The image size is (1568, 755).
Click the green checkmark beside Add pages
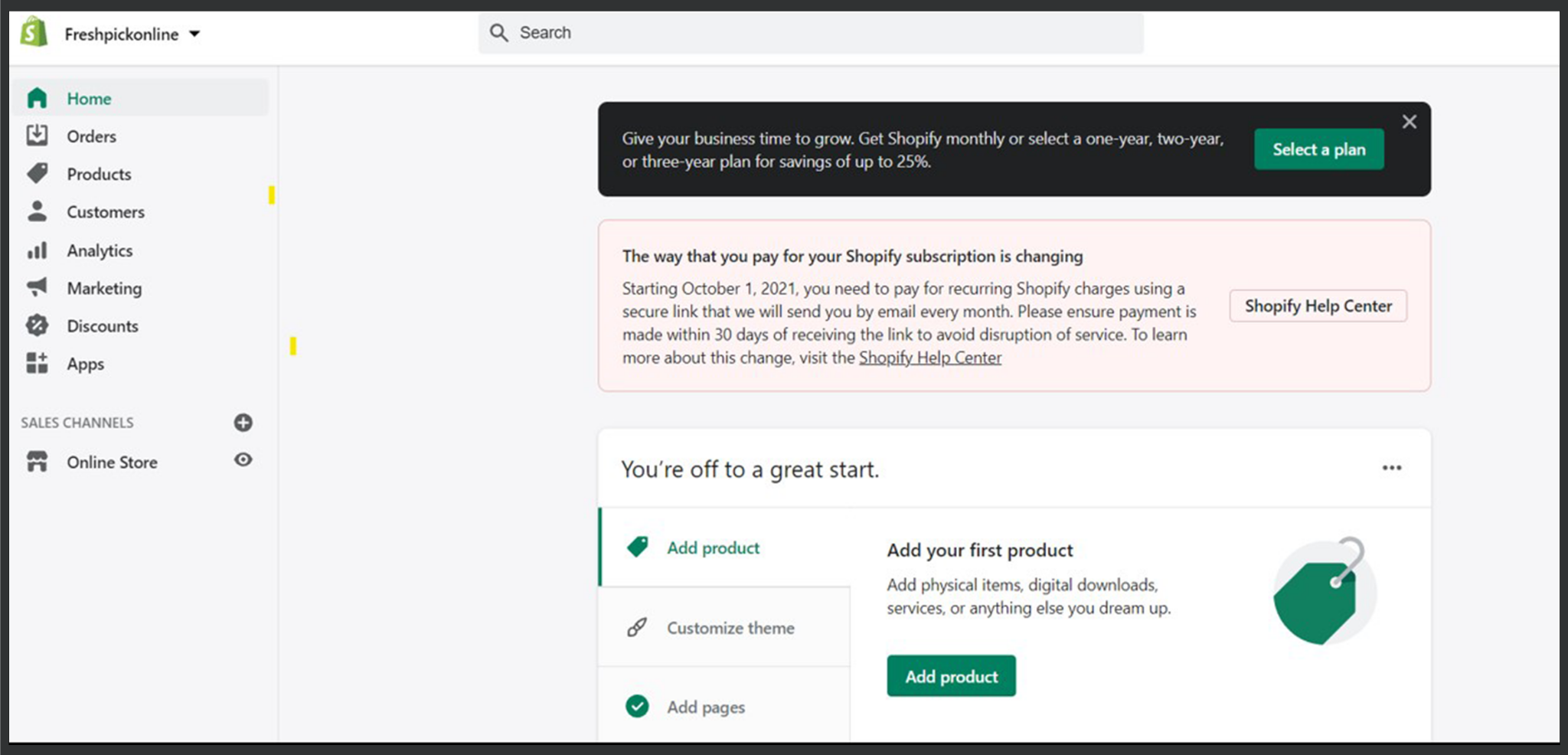point(637,706)
